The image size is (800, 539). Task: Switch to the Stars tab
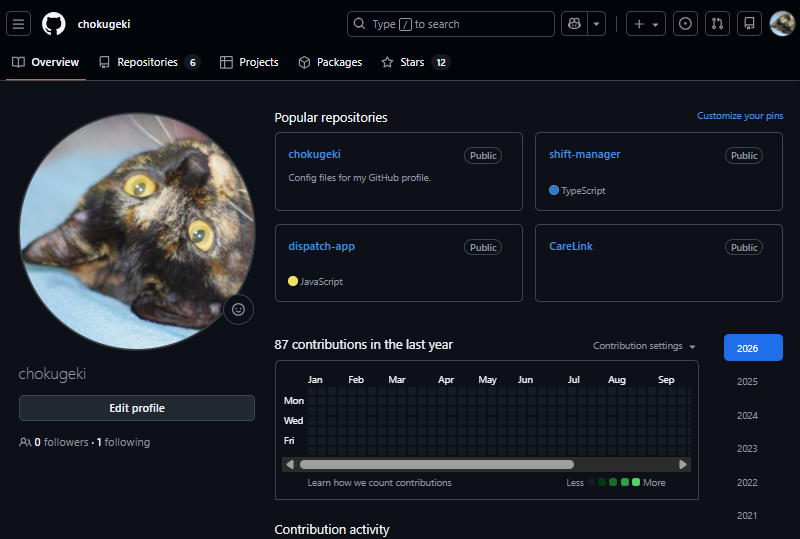(x=414, y=62)
